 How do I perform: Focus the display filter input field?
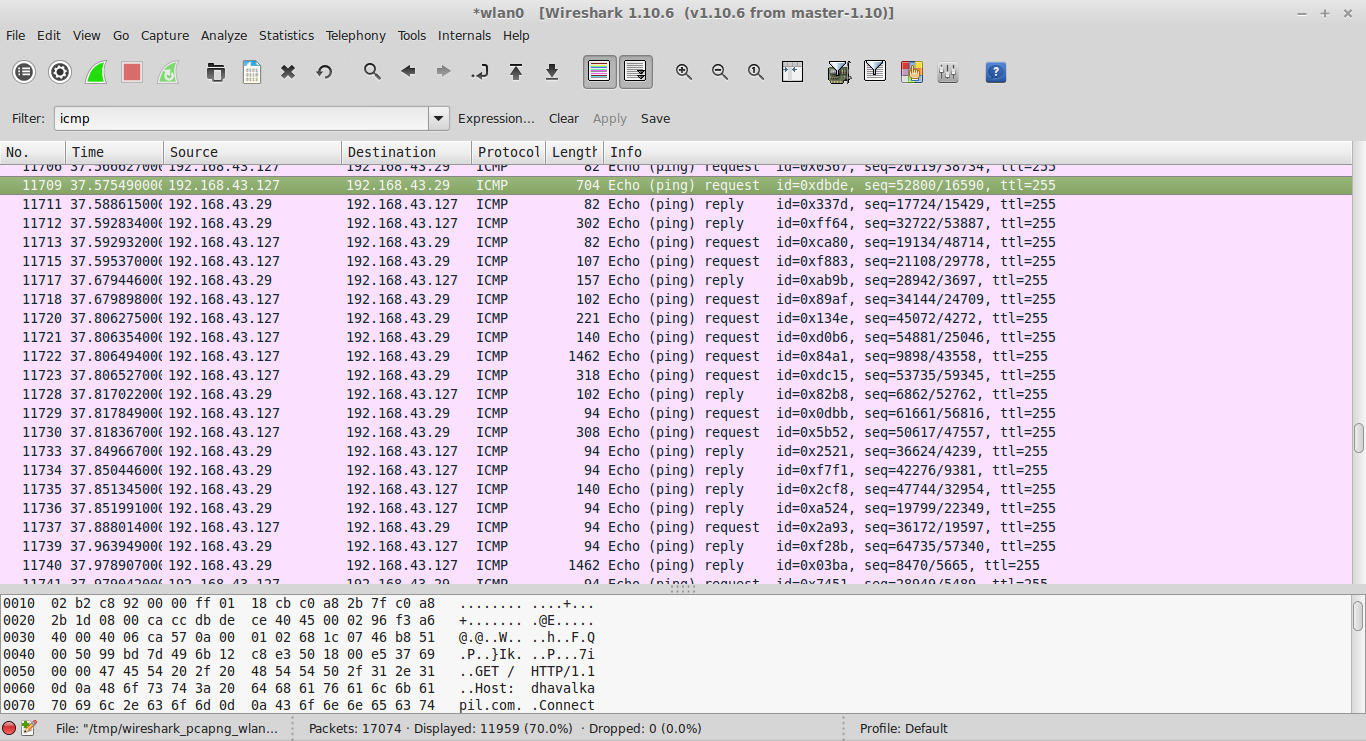point(241,118)
